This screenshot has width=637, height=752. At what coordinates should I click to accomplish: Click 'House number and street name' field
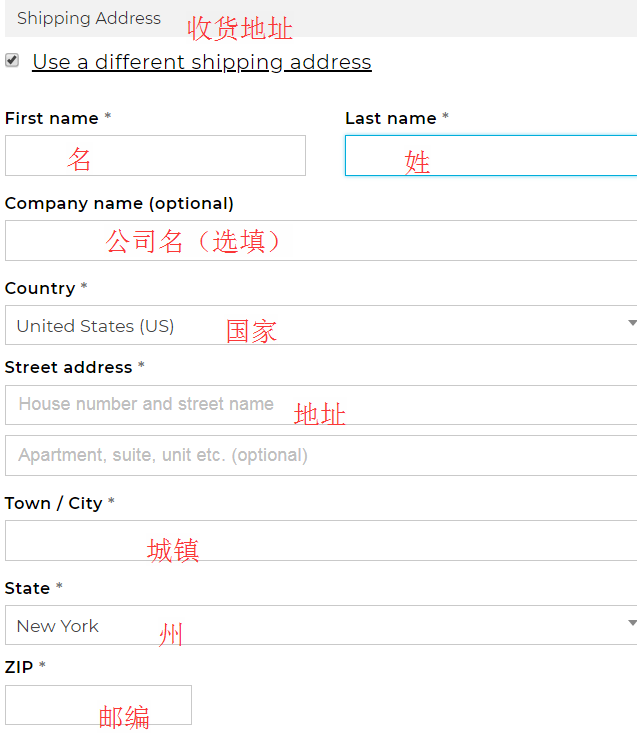point(320,405)
